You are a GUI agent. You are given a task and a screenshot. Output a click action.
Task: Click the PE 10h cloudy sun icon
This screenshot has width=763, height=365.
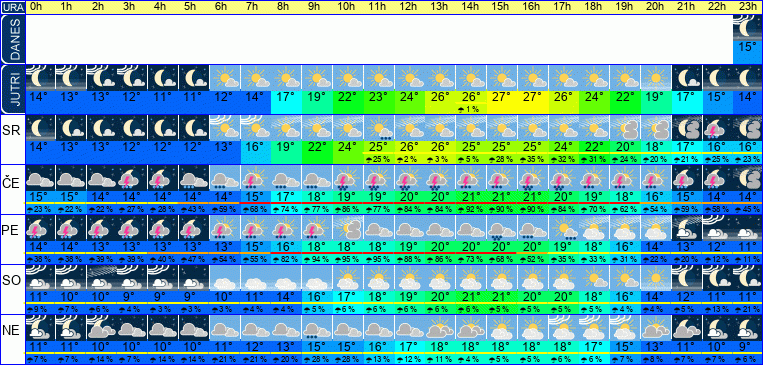click(348, 228)
